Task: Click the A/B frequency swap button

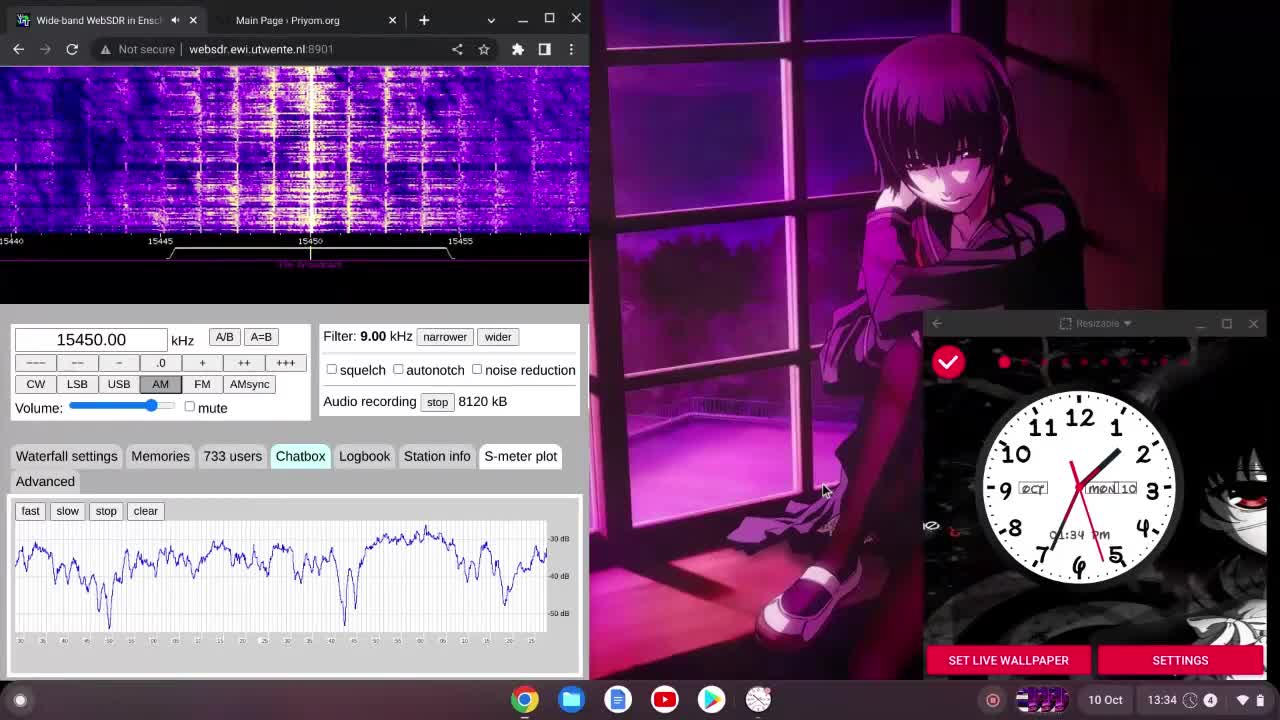Action: (x=224, y=337)
